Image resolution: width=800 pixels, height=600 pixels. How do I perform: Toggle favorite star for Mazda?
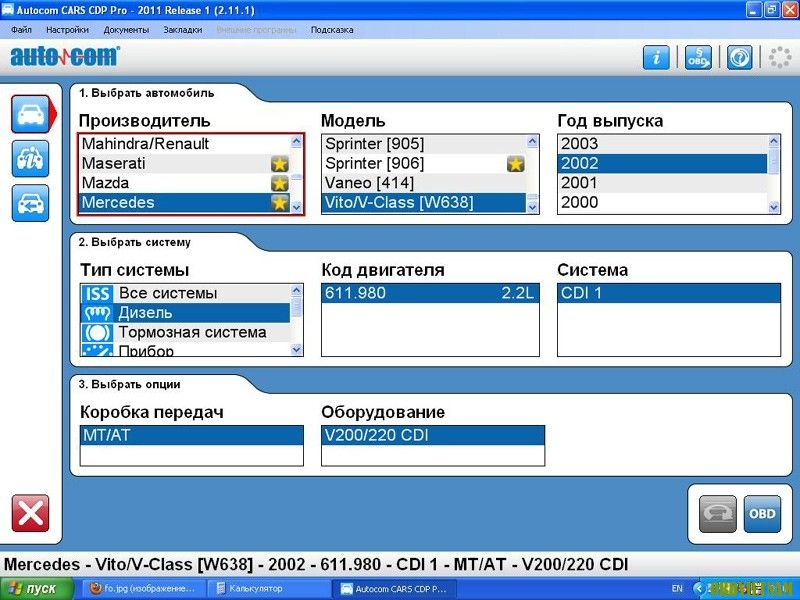pos(280,183)
